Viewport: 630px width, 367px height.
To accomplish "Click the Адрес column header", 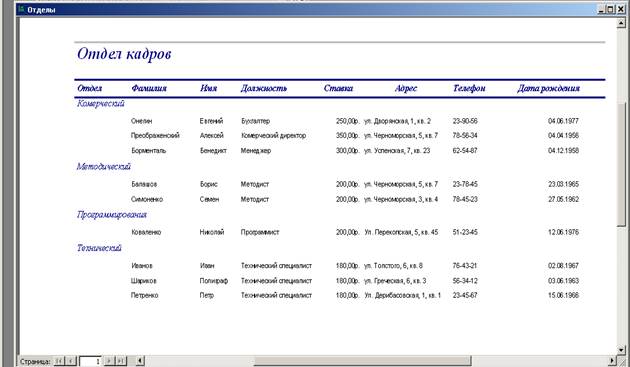I will pos(406,88).
